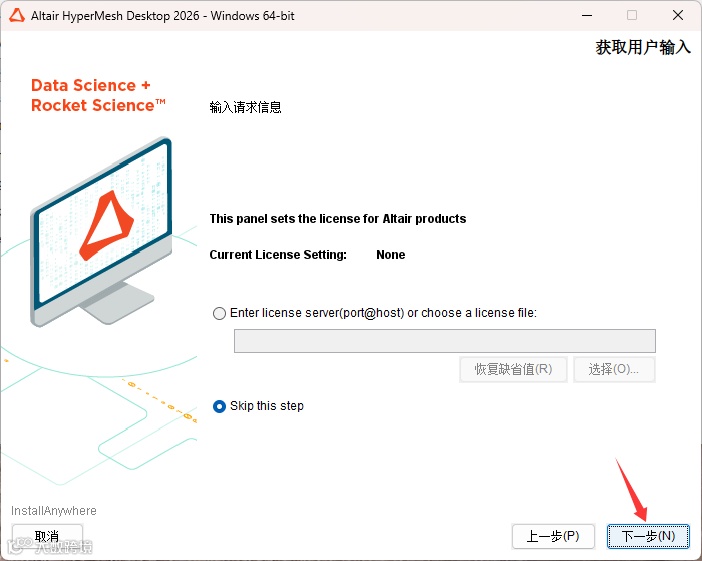Select the Skip this step radio button
The image size is (702, 561).
tap(219, 406)
